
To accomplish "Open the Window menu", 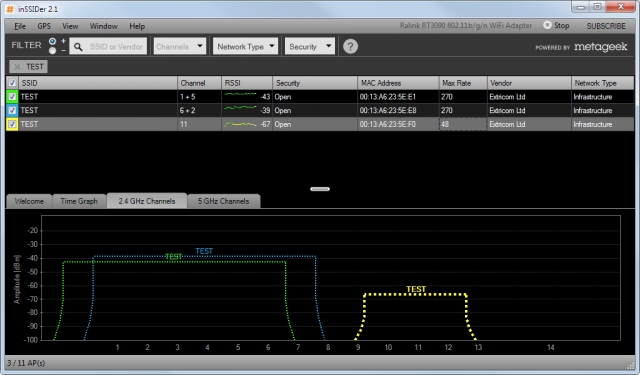I will tap(103, 26).
